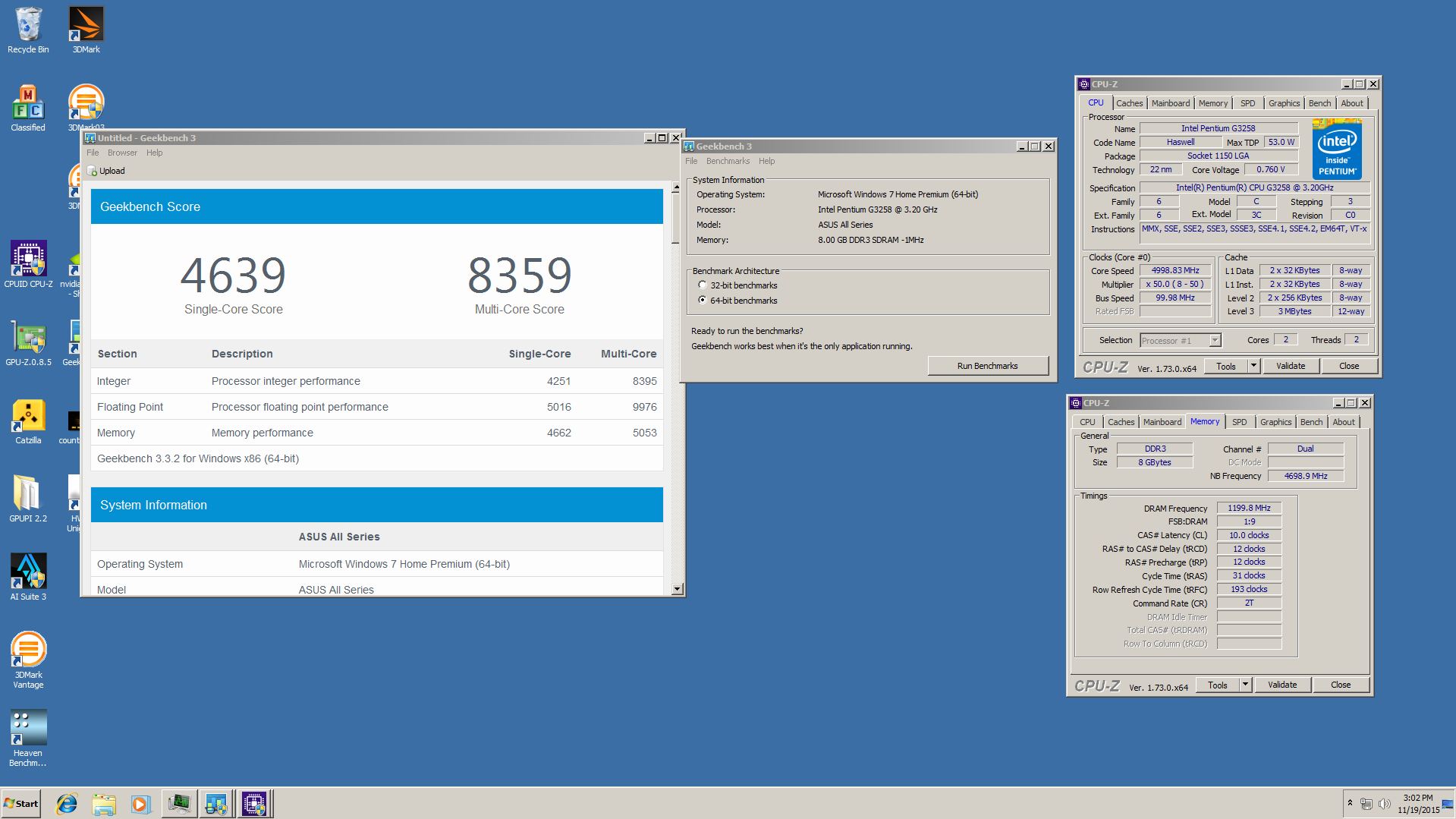Open Browser menu in Geekbench results window
This screenshot has height=819, width=1456.
[122, 153]
